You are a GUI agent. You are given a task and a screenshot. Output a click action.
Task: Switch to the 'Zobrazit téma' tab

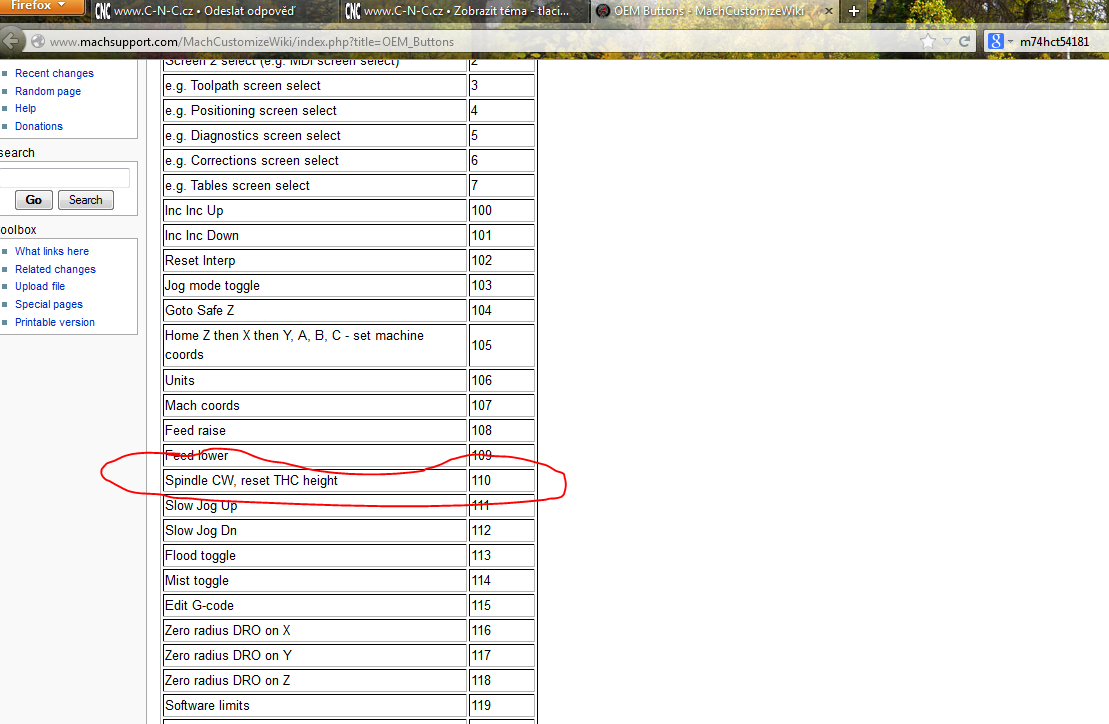click(x=462, y=11)
